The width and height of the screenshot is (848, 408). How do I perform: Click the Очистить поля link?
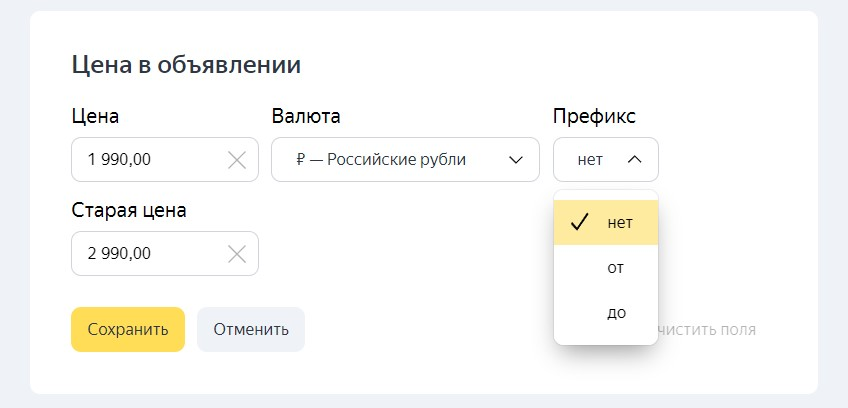point(706,330)
